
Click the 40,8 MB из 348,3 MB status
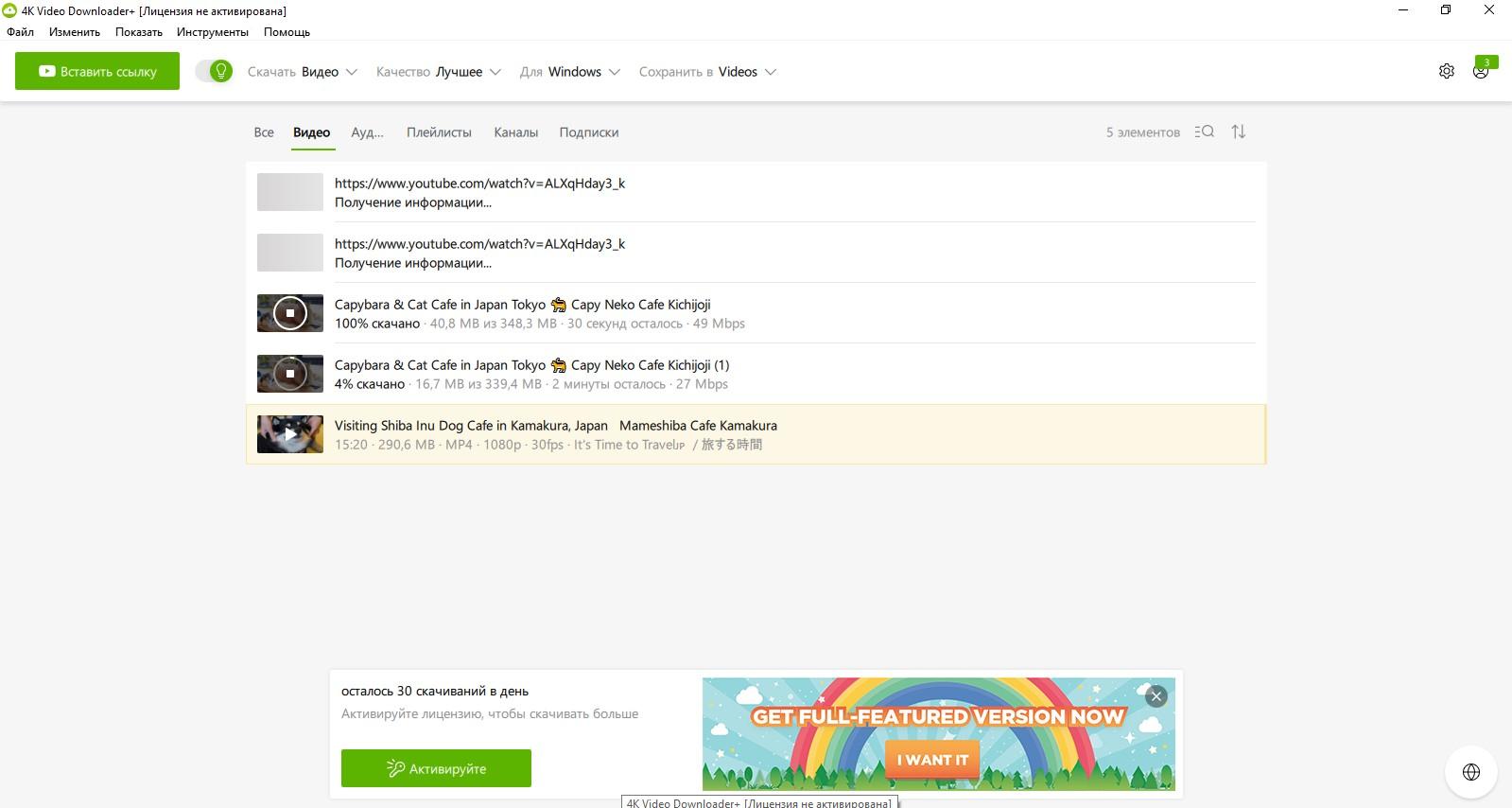(x=494, y=324)
